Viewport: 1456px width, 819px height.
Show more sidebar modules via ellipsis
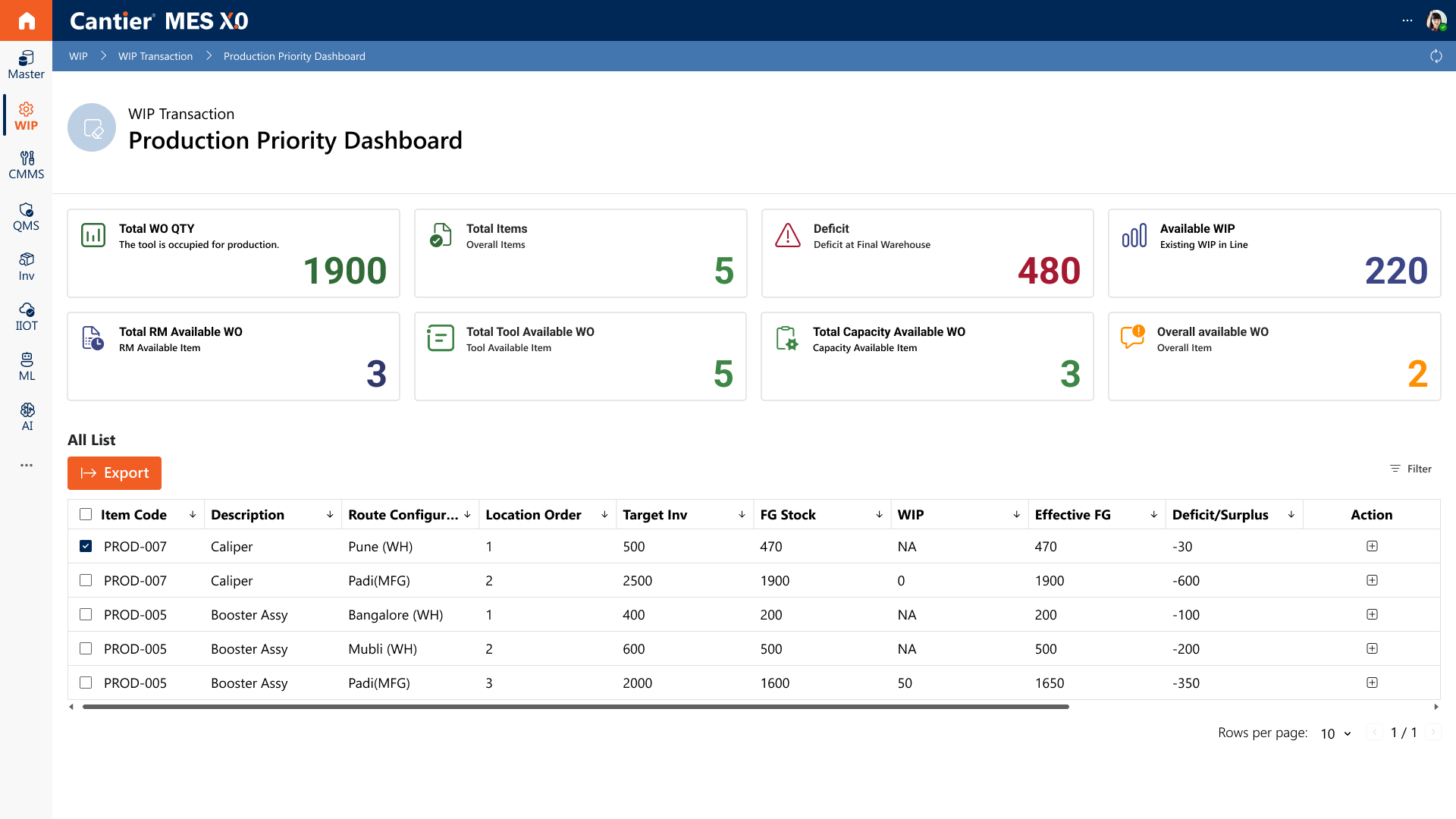point(27,465)
